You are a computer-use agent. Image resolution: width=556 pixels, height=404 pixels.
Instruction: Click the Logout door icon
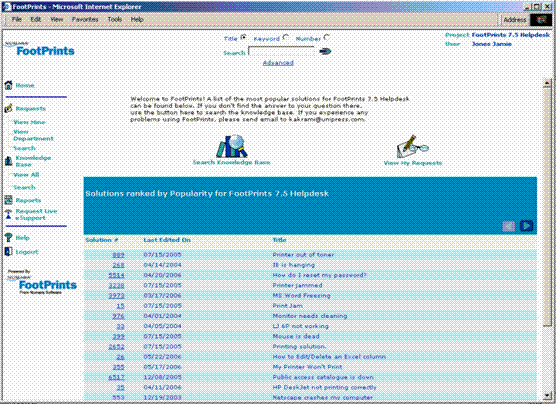[9, 251]
